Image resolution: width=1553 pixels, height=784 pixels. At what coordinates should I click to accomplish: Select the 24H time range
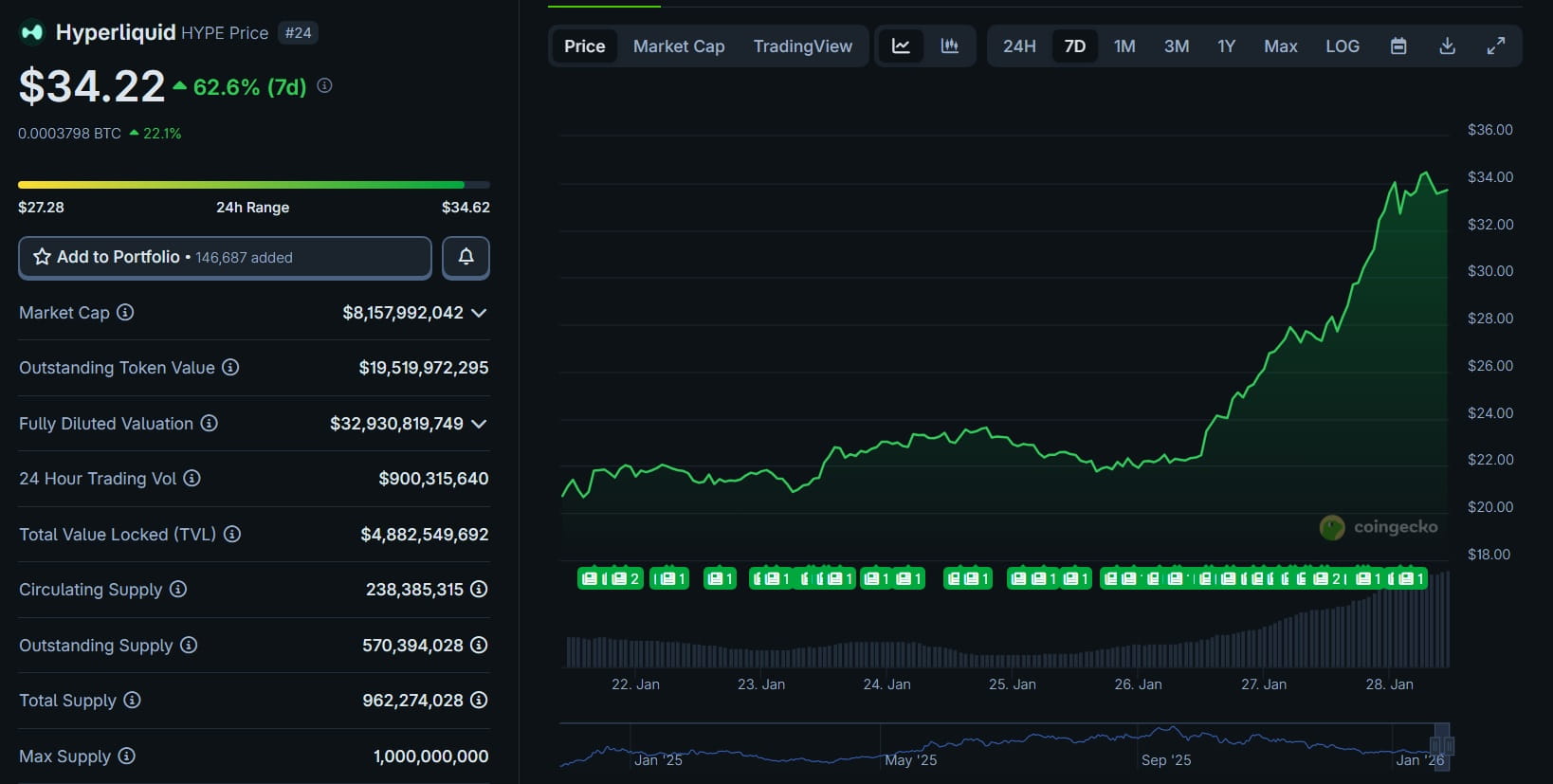point(1019,46)
